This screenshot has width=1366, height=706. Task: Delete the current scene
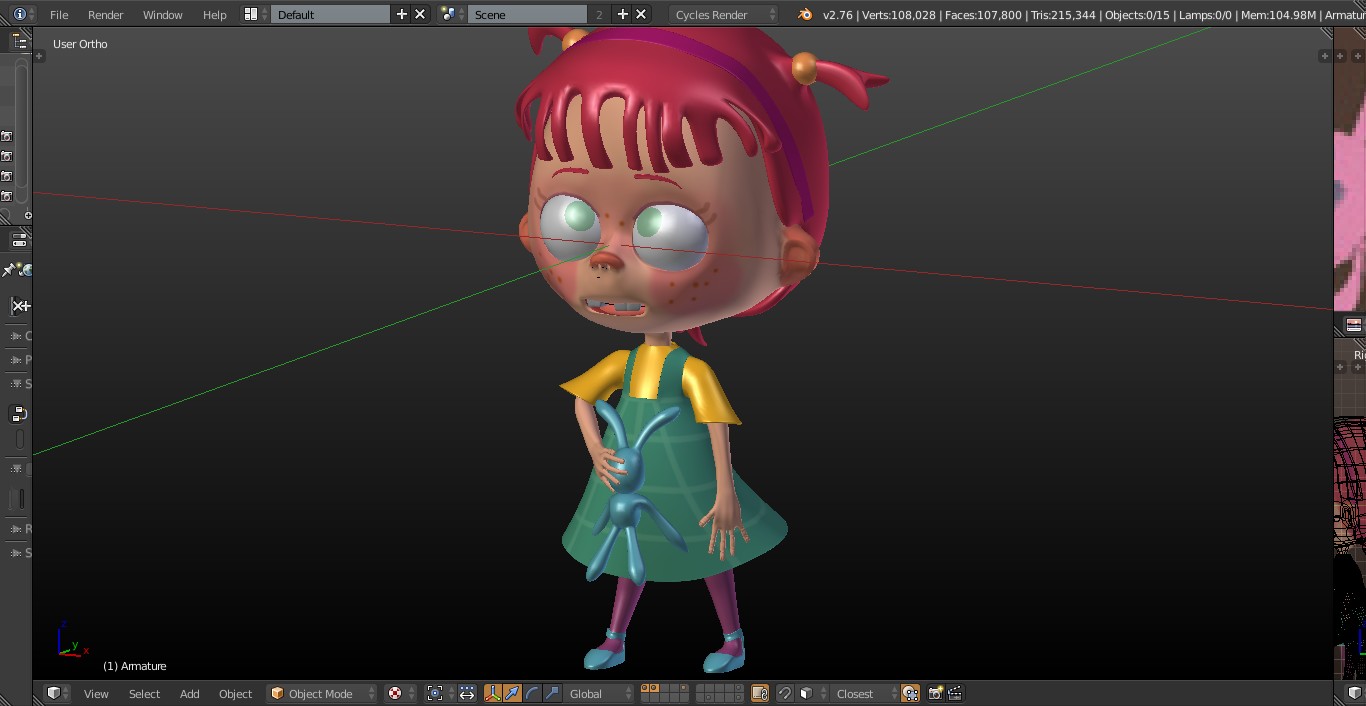[x=641, y=14]
